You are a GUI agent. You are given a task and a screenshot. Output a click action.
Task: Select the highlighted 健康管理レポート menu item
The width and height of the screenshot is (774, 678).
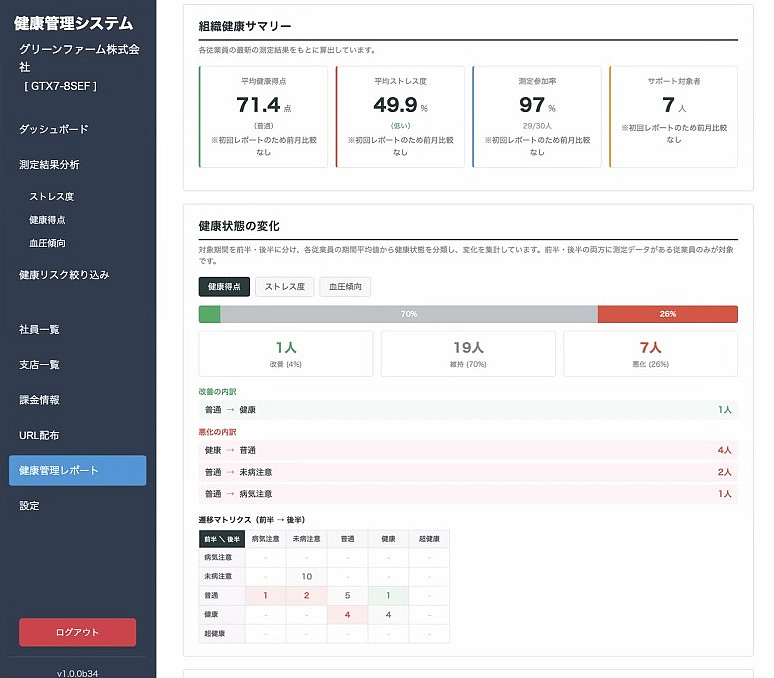[x=77, y=470]
